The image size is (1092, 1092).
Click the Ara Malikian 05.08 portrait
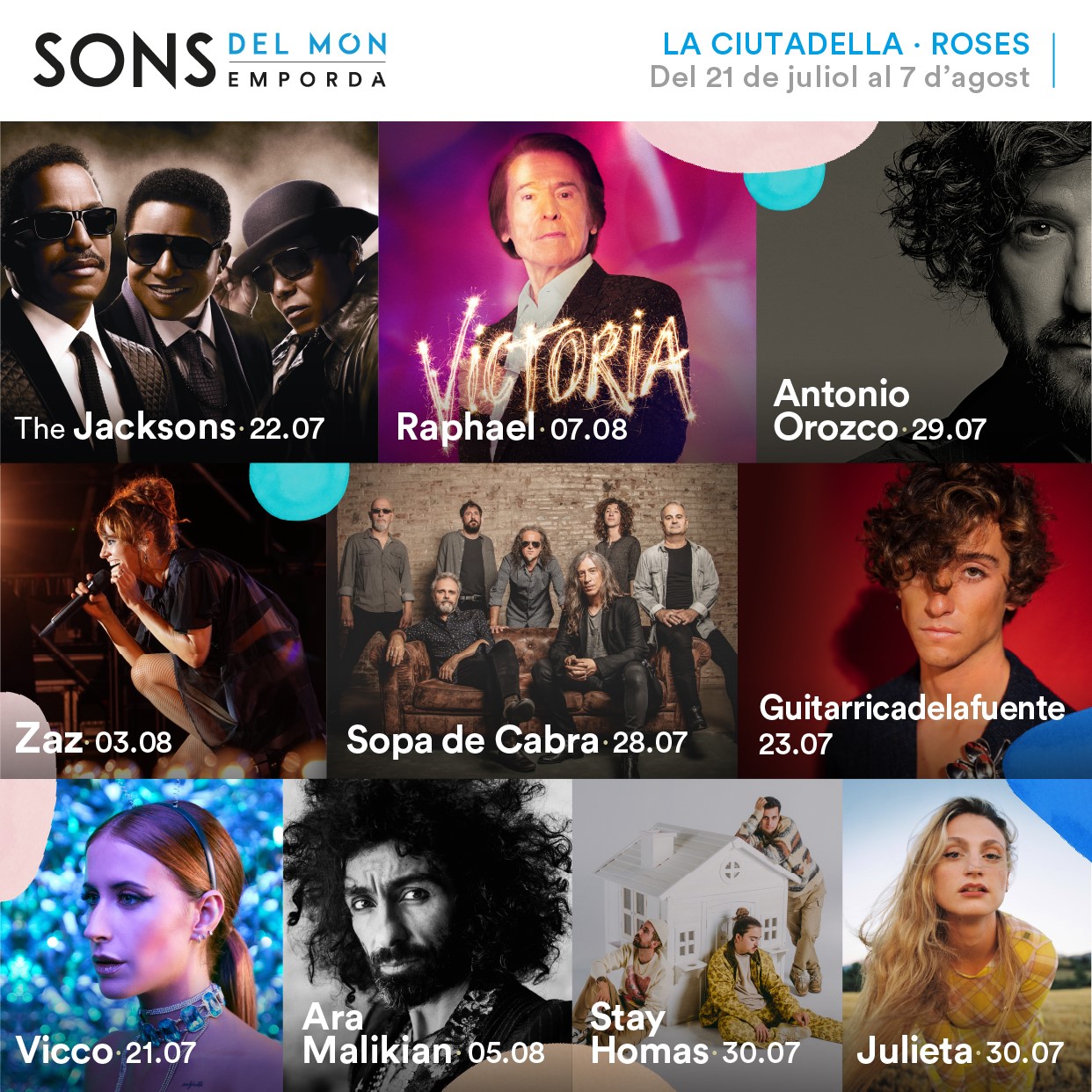pyautogui.click(x=427, y=935)
